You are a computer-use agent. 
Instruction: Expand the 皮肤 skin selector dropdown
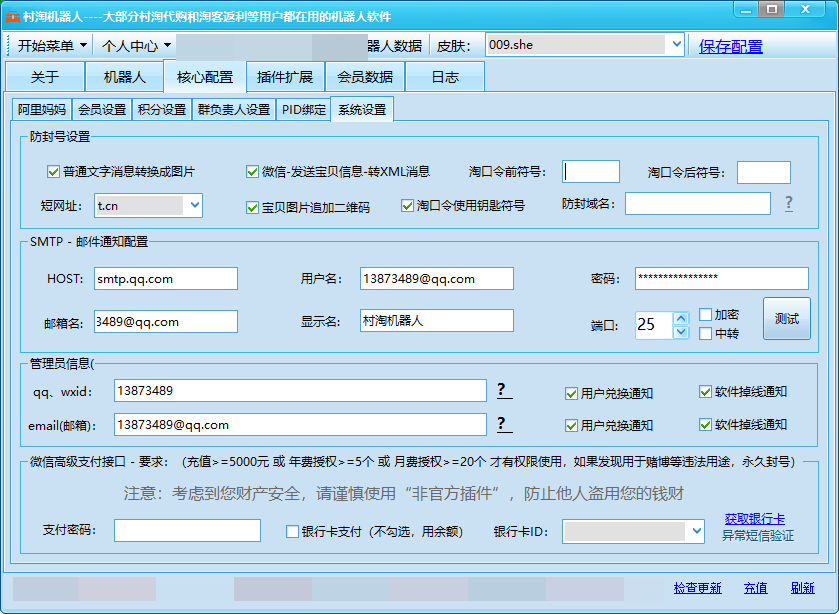676,45
